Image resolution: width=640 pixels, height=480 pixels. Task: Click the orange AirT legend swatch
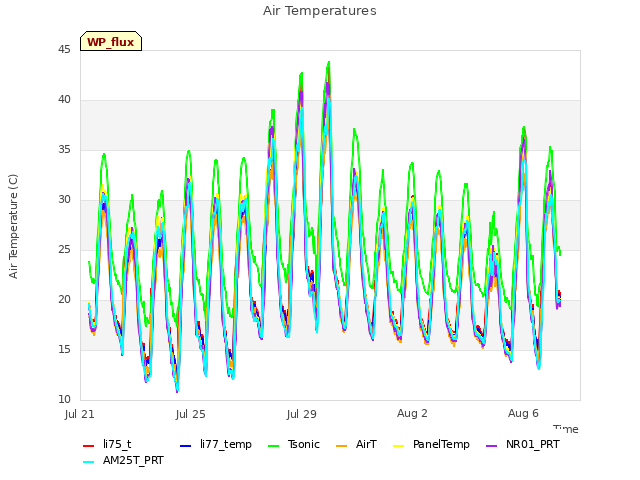(342, 446)
